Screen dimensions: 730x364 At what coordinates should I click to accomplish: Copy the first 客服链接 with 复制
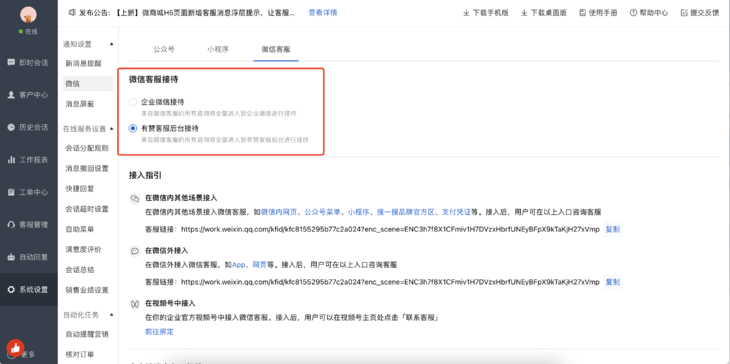click(612, 229)
